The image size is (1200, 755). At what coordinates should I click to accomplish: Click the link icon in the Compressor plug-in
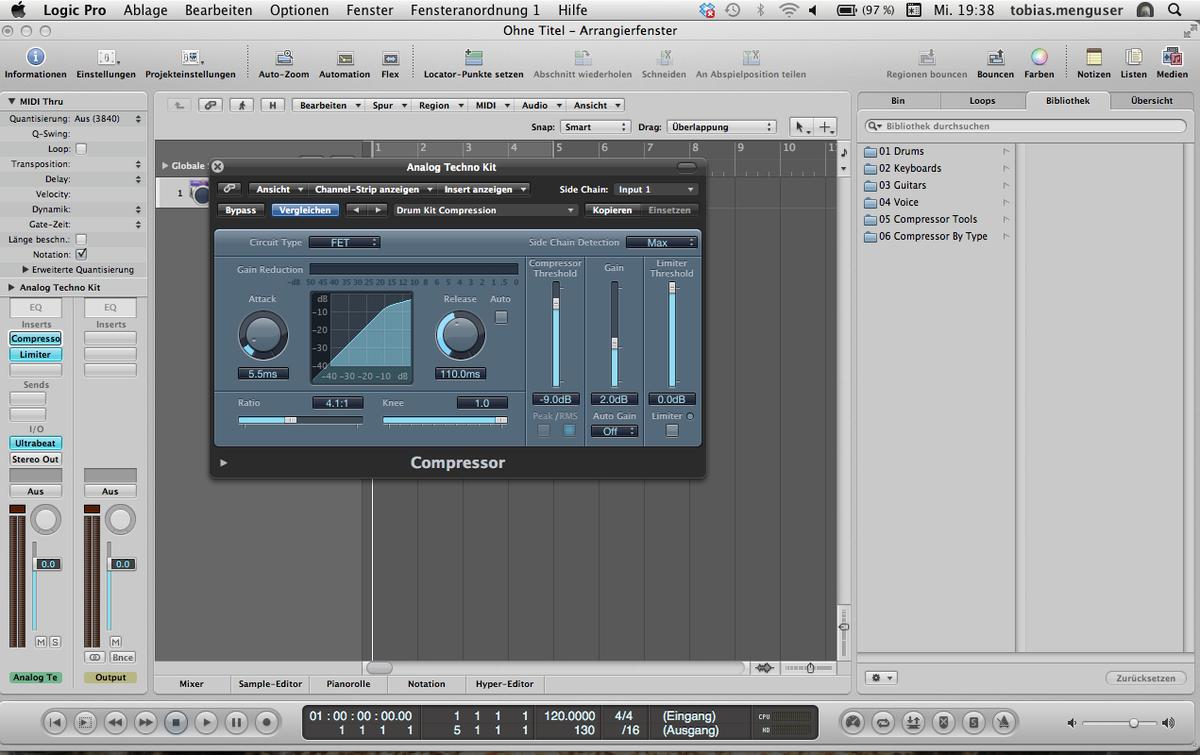[x=229, y=189]
